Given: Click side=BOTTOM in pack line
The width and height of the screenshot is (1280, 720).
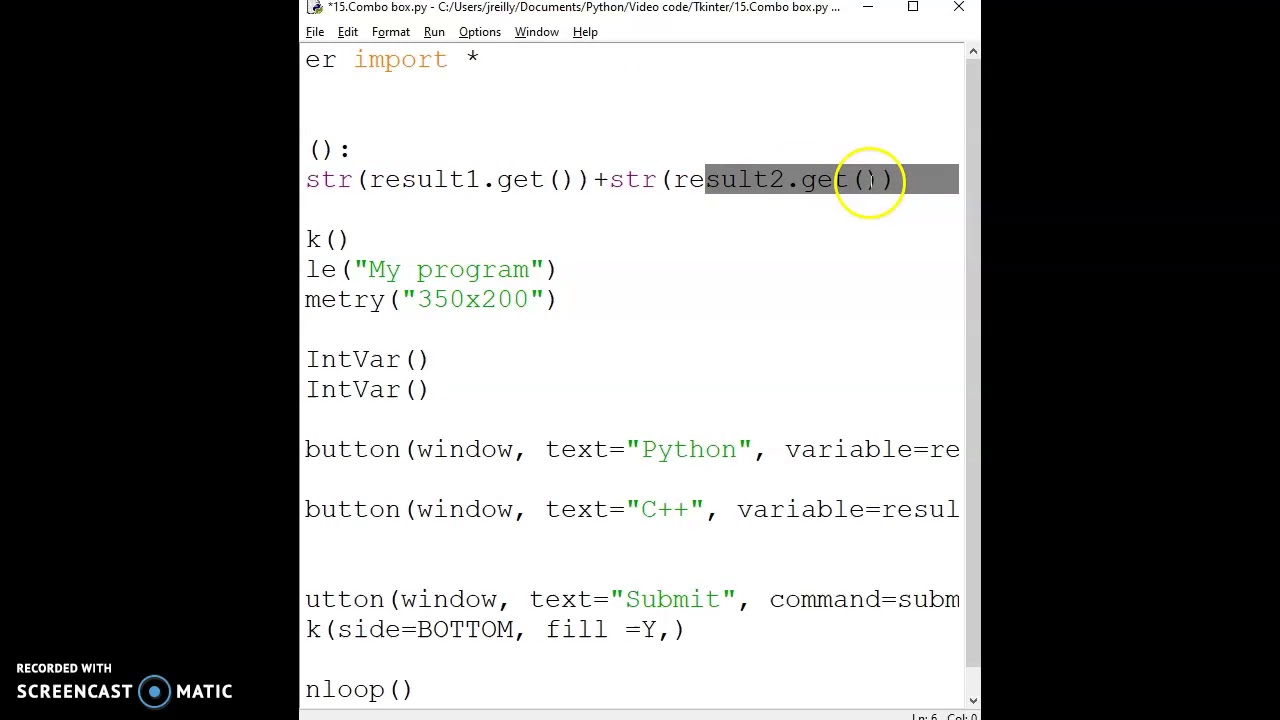Looking at the screenshot, I should pos(425,630).
